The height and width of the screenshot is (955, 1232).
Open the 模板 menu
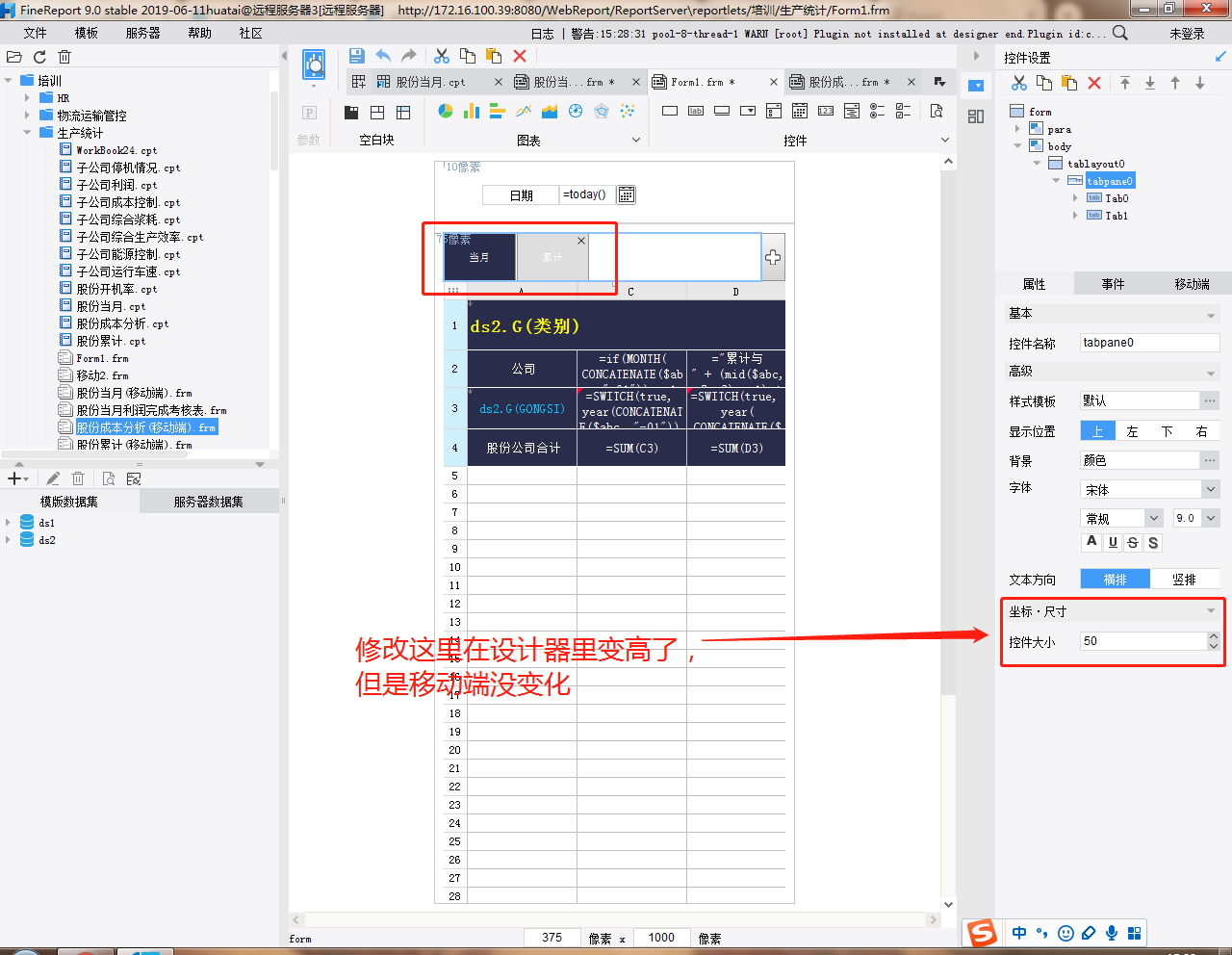click(87, 33)
